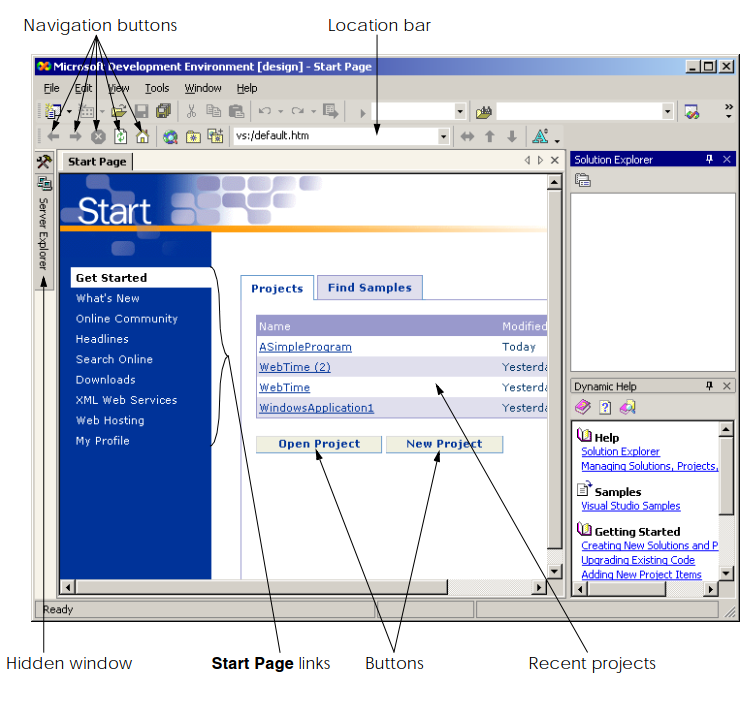Open the File menu

pyautogui.click(x=51, y=88)
